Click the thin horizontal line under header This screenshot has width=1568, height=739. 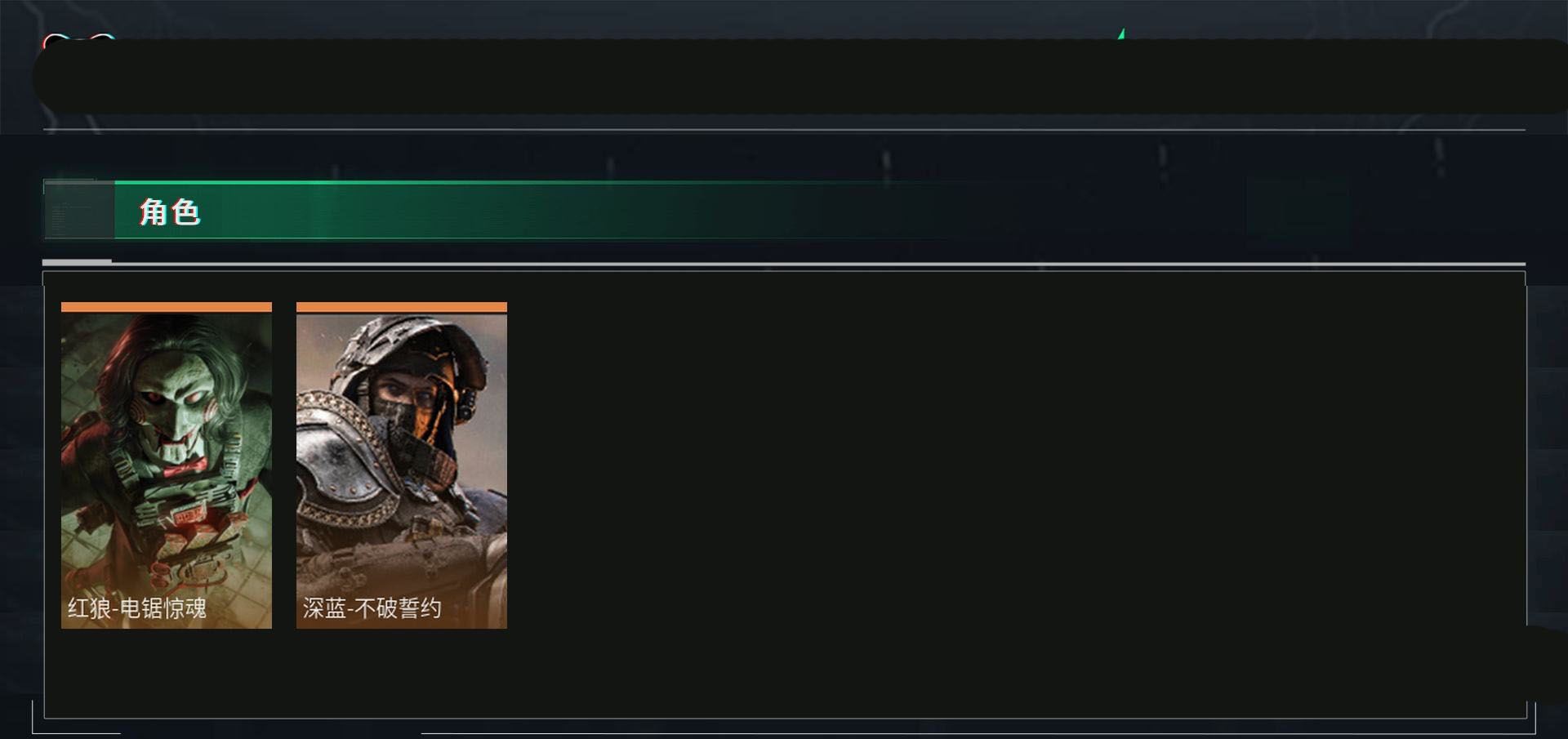[x=784, y=130]
